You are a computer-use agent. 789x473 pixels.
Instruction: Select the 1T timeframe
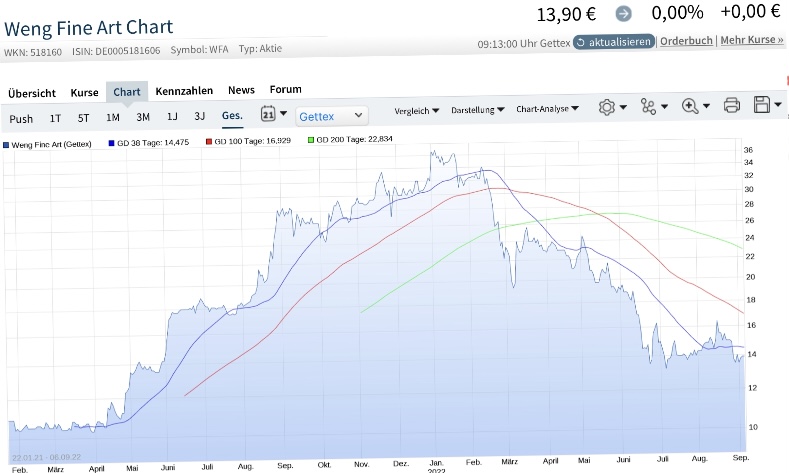click(x=55, y=119)
